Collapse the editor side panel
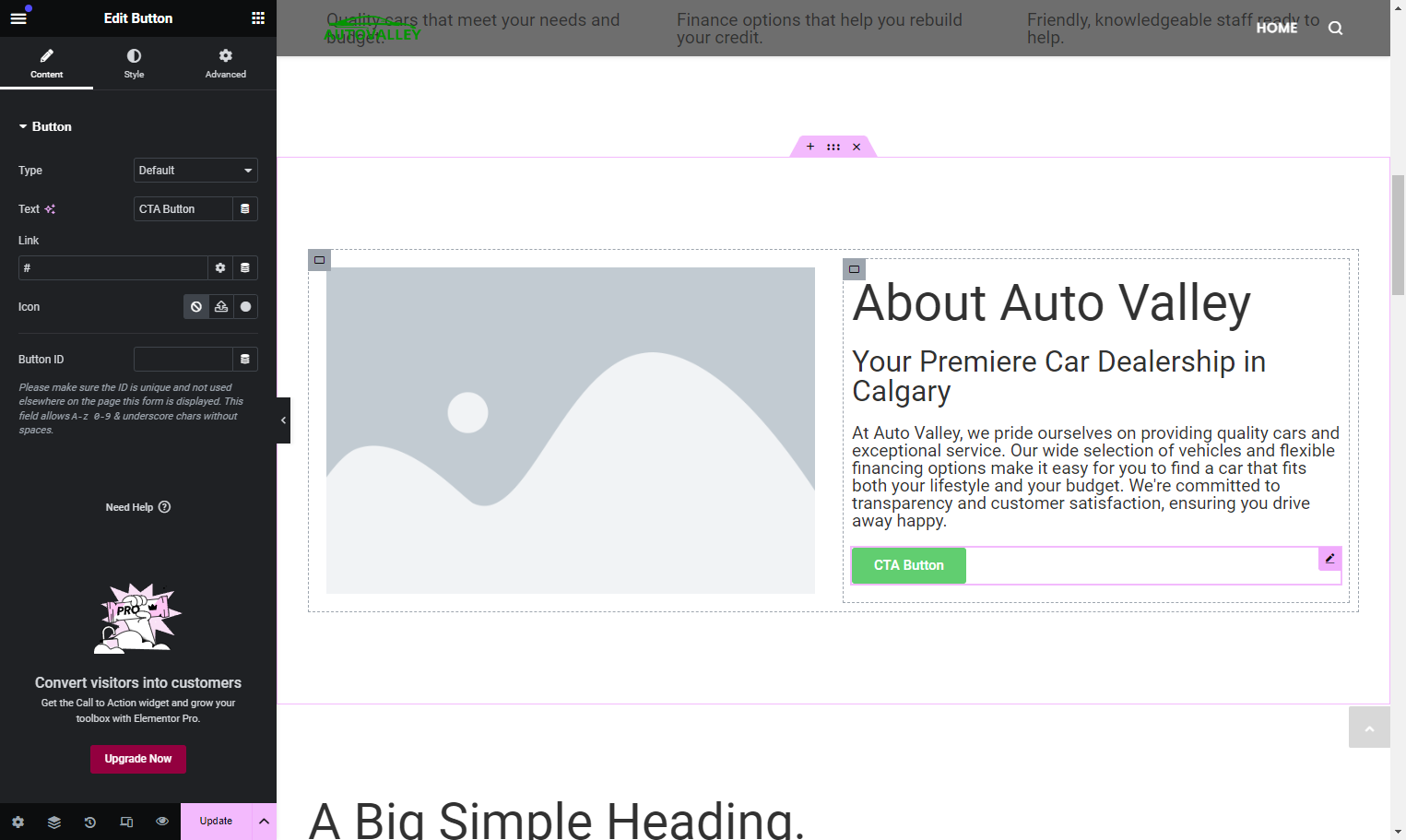Viewport: 1406px width, 840px height. 283,420
